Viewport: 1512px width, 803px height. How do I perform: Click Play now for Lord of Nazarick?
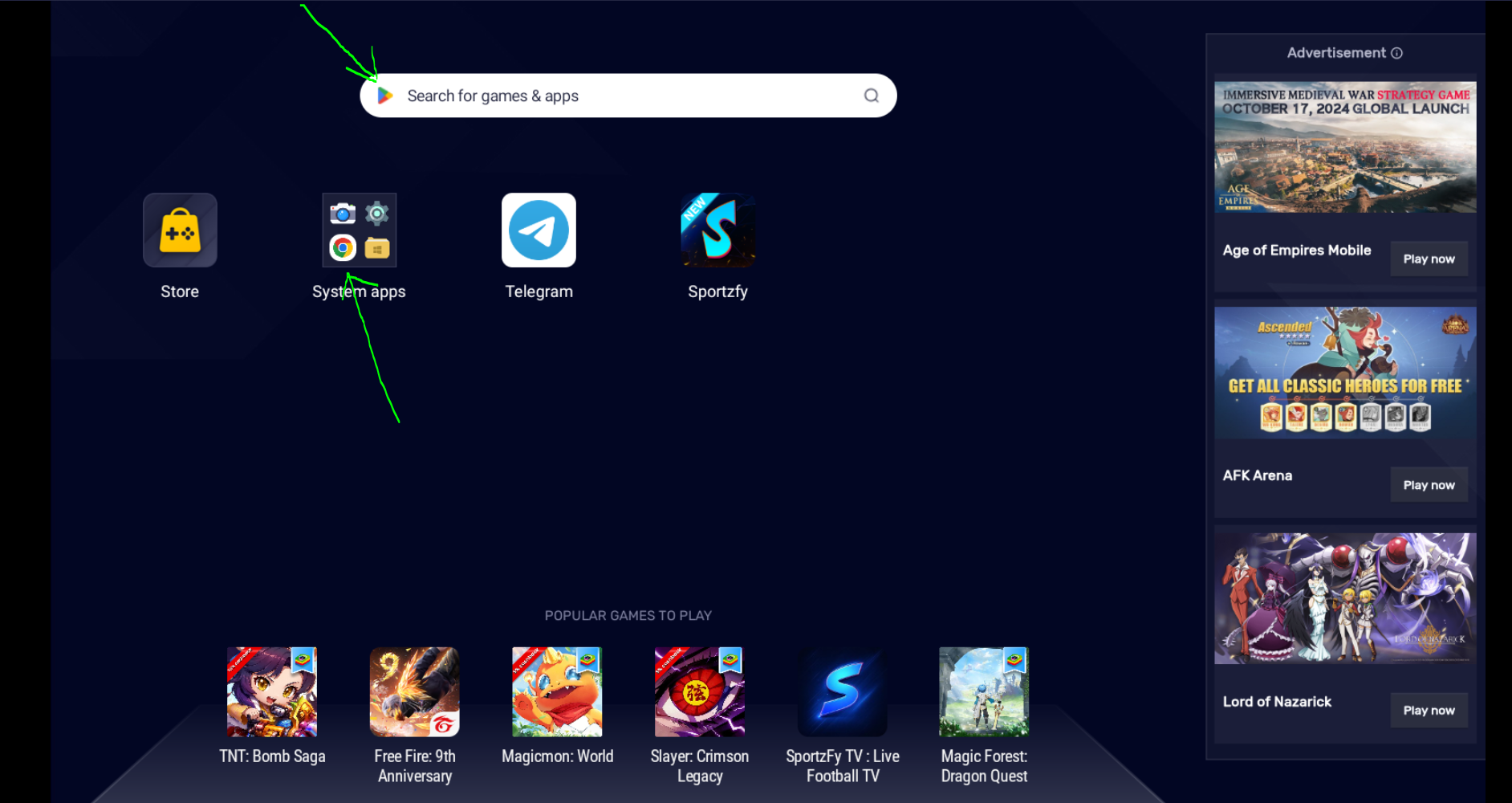pyautogui.click(x=1429, y=711)
